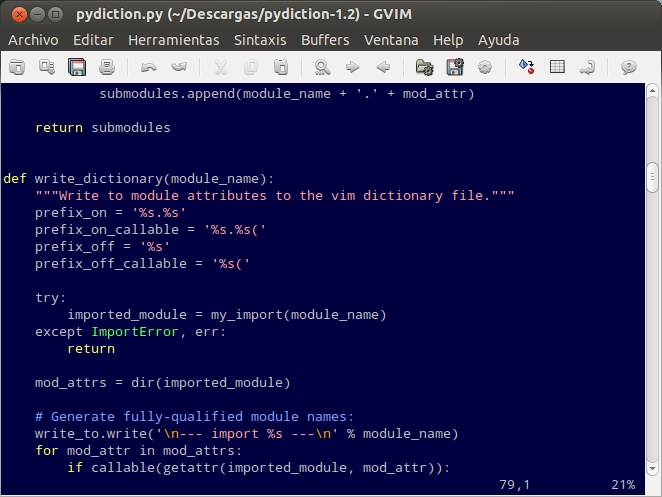Image resolution: width=662 pixels, height=497 pixels.
Task: Click the 'write_to.write(' code line
Action: coord(247,434)
